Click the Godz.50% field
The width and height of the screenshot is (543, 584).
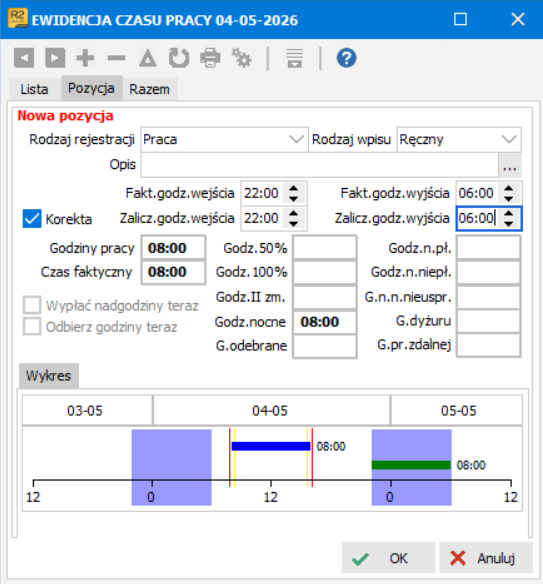coord(324,248)
